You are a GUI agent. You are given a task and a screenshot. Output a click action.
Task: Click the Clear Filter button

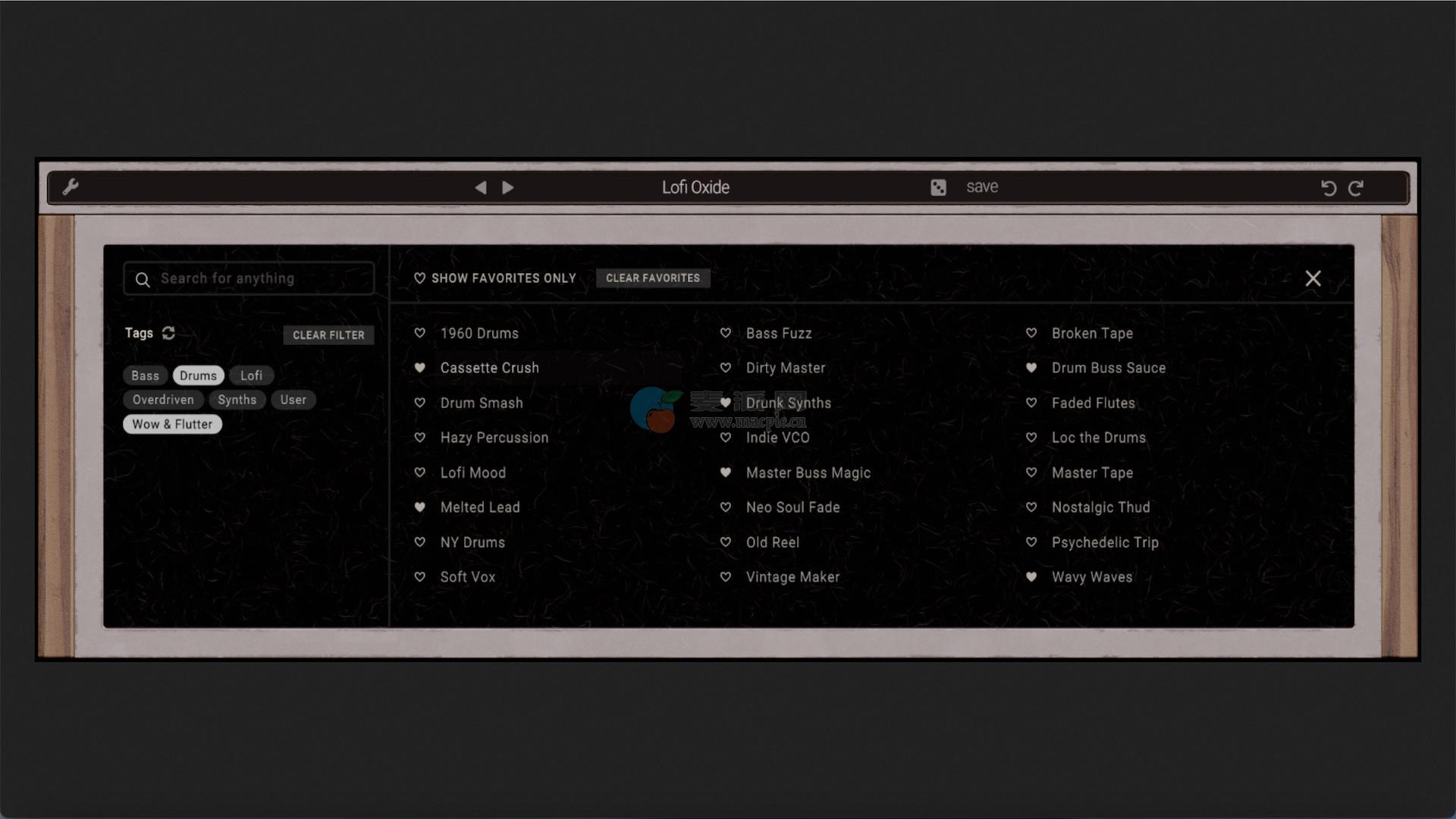[x=328, y=335]
